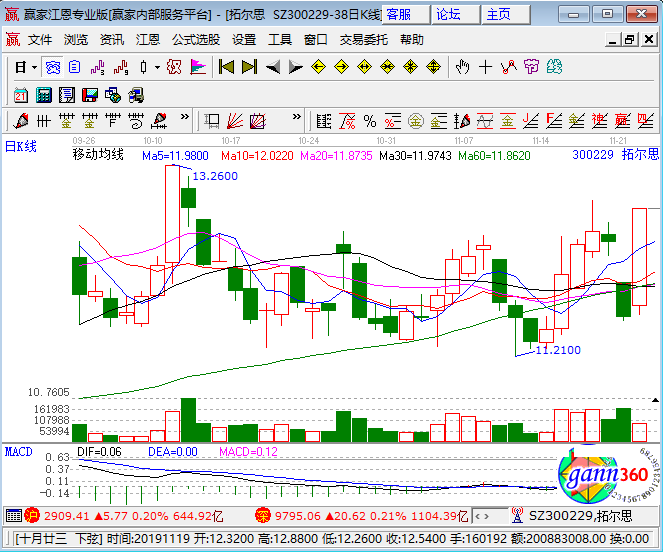Click the red percent horizontal lines icon
663x552 pixels.
pos(393,121)
